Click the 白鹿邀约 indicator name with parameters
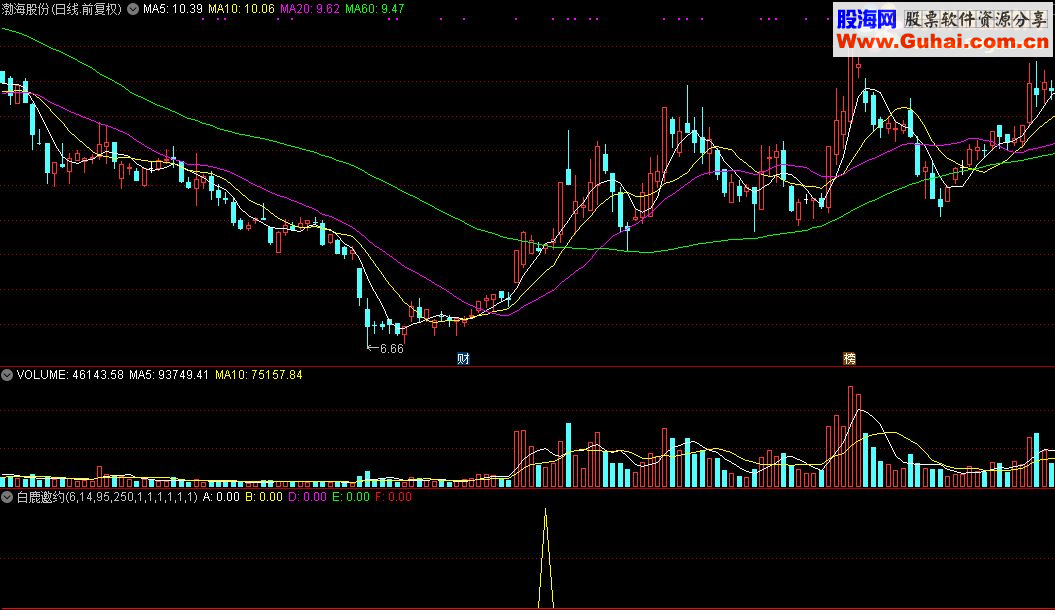The height and width of the screenshot is (610, 1055). [x=107, y=498]
